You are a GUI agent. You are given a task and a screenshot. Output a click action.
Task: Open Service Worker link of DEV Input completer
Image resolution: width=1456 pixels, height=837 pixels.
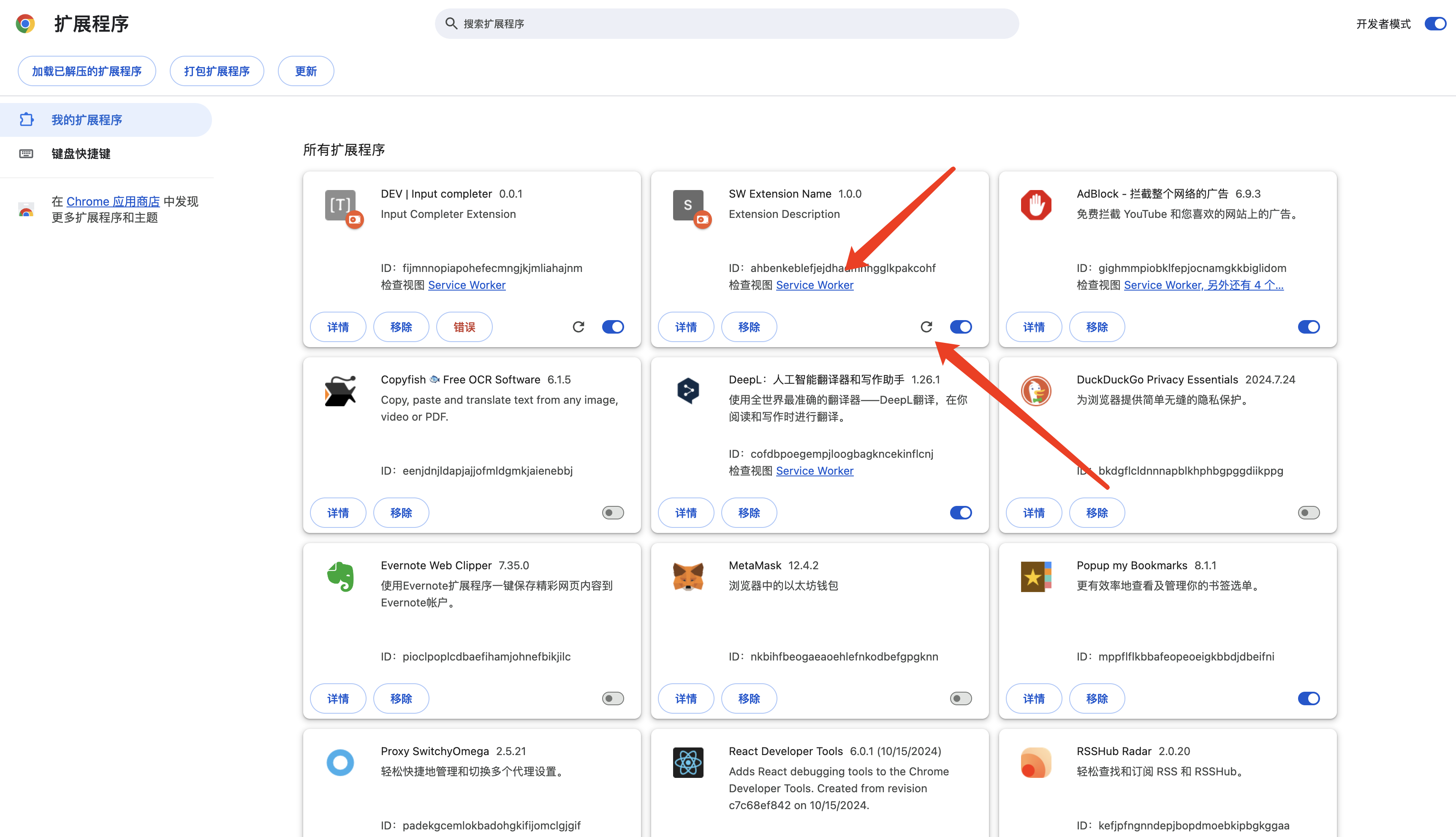point(467,285)
